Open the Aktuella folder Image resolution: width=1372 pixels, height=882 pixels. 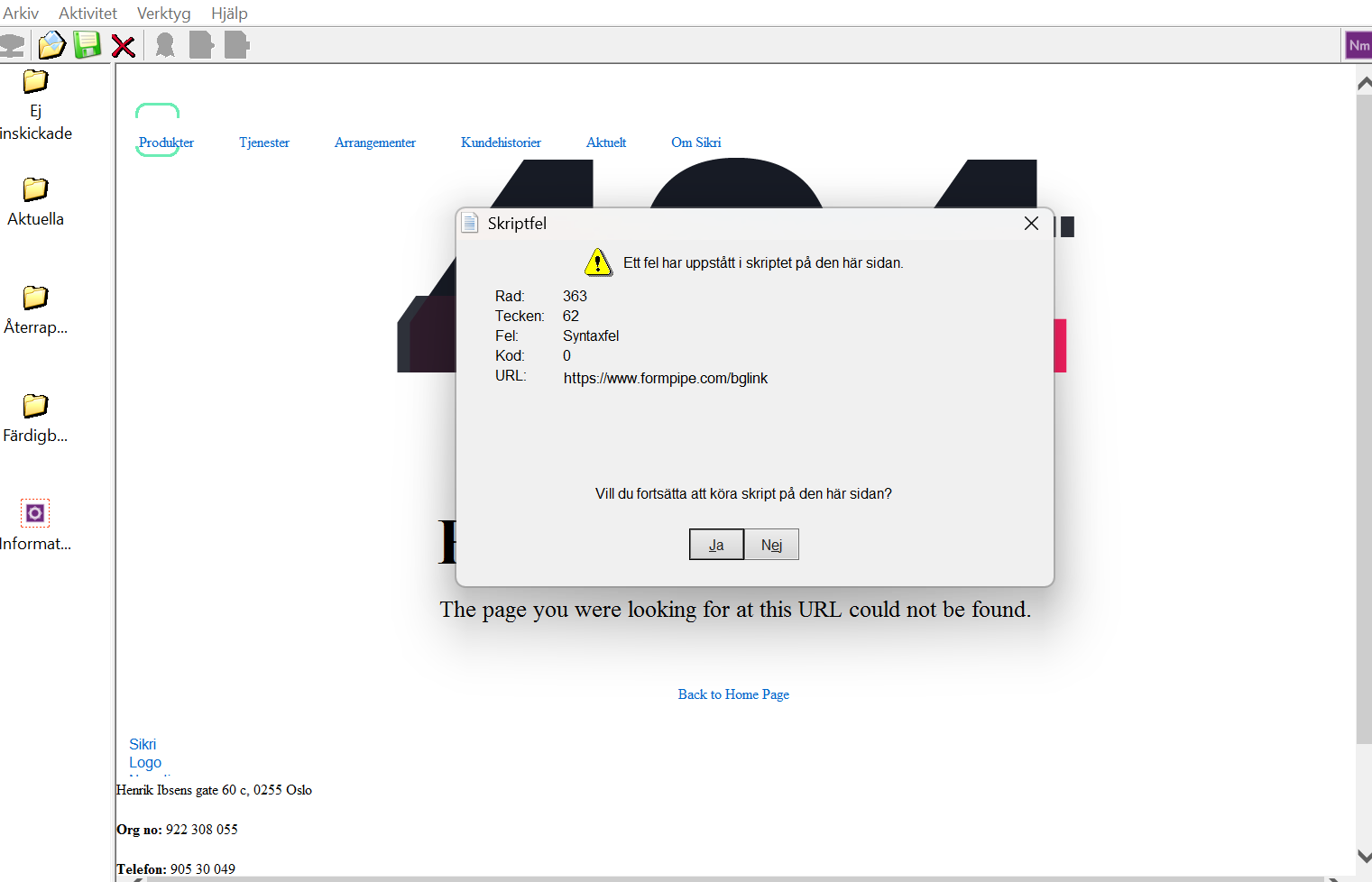35,189
